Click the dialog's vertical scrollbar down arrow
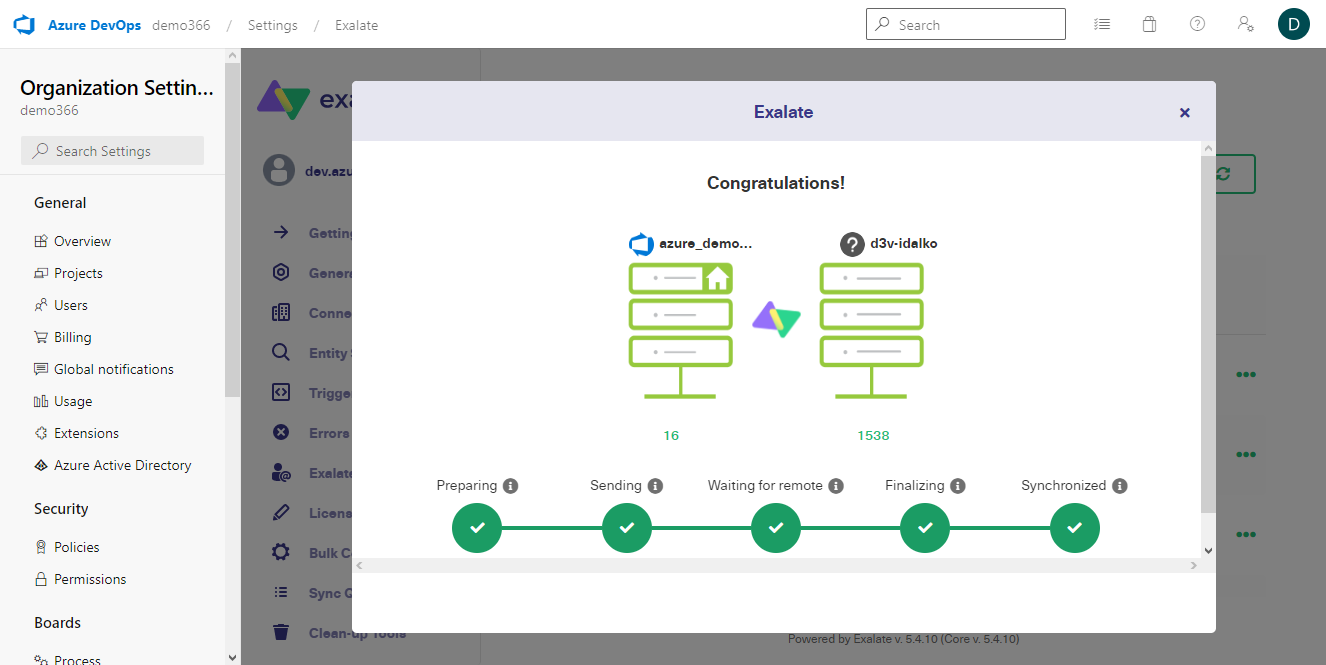 click(1208, 550)
